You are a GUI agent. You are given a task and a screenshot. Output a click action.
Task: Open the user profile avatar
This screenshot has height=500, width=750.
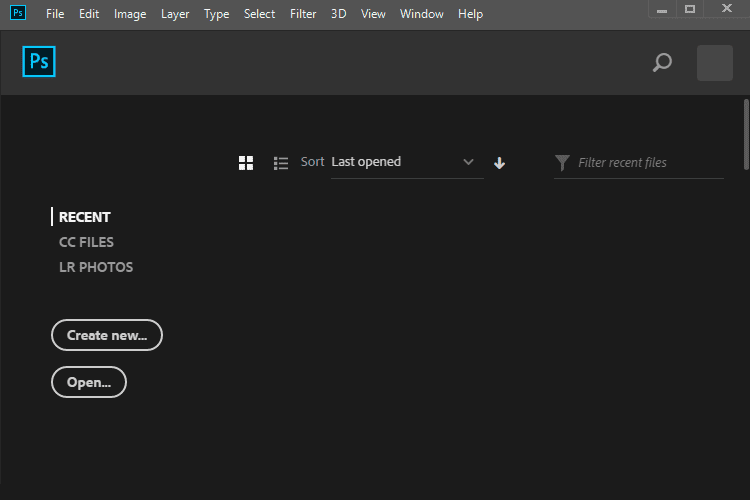click(714, 63)
